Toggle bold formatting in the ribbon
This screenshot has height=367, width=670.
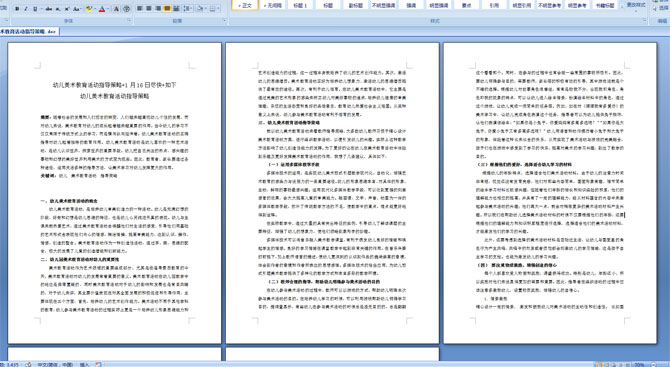(x=17, y=9)
